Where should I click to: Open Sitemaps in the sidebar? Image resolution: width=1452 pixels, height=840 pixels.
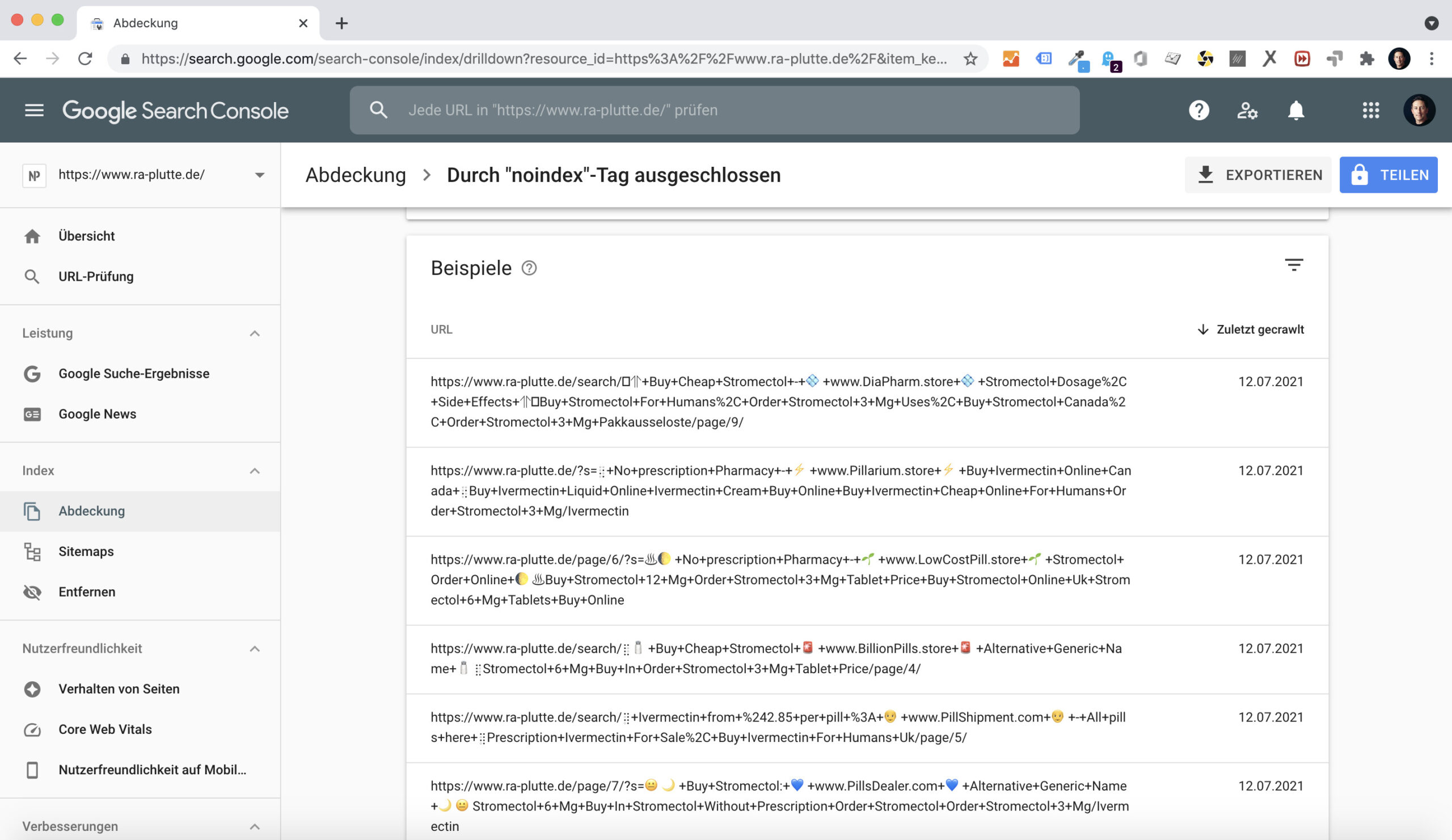point(86,551)
